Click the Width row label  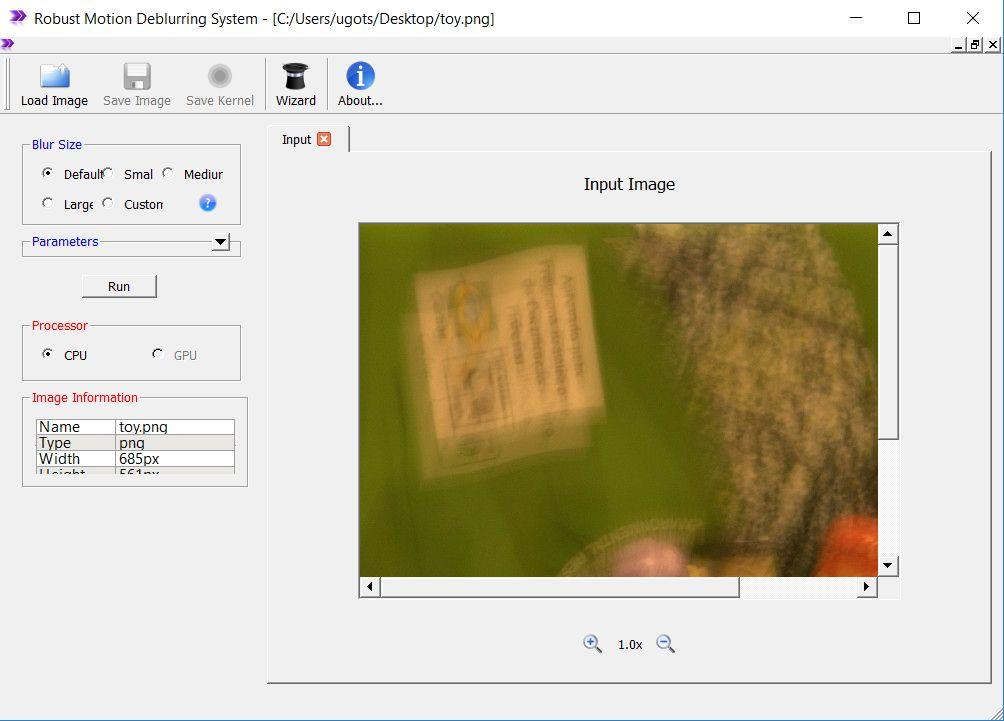76,459
